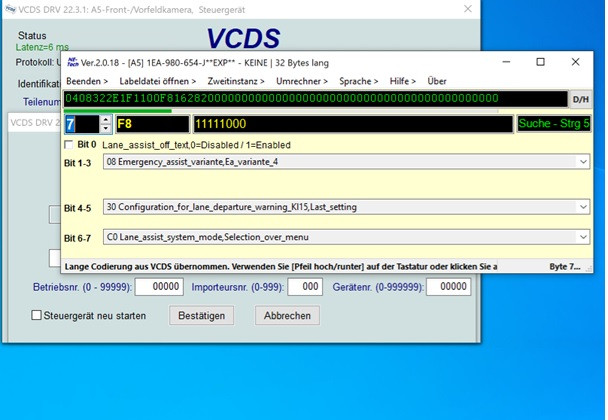This screenshot has width=608, height=420.
Task: Click the Importeursnr. field in VCDS
Action: pos(305,287)
